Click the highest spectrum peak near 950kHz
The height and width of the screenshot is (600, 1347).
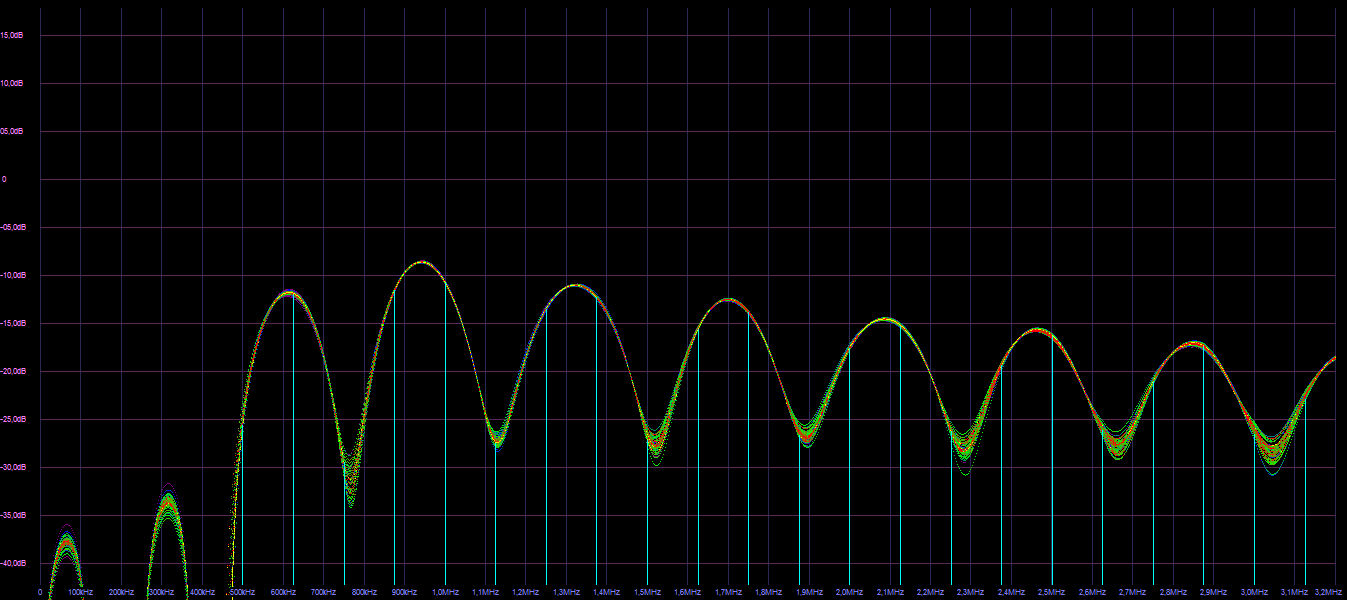tap(422, 262)
